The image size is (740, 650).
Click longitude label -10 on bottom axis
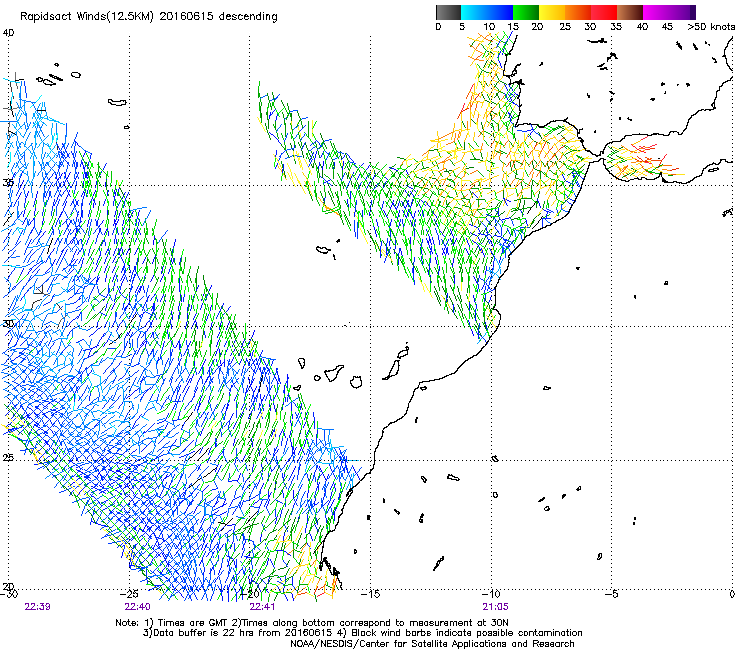pyautogui.click(x=491, y=594)
